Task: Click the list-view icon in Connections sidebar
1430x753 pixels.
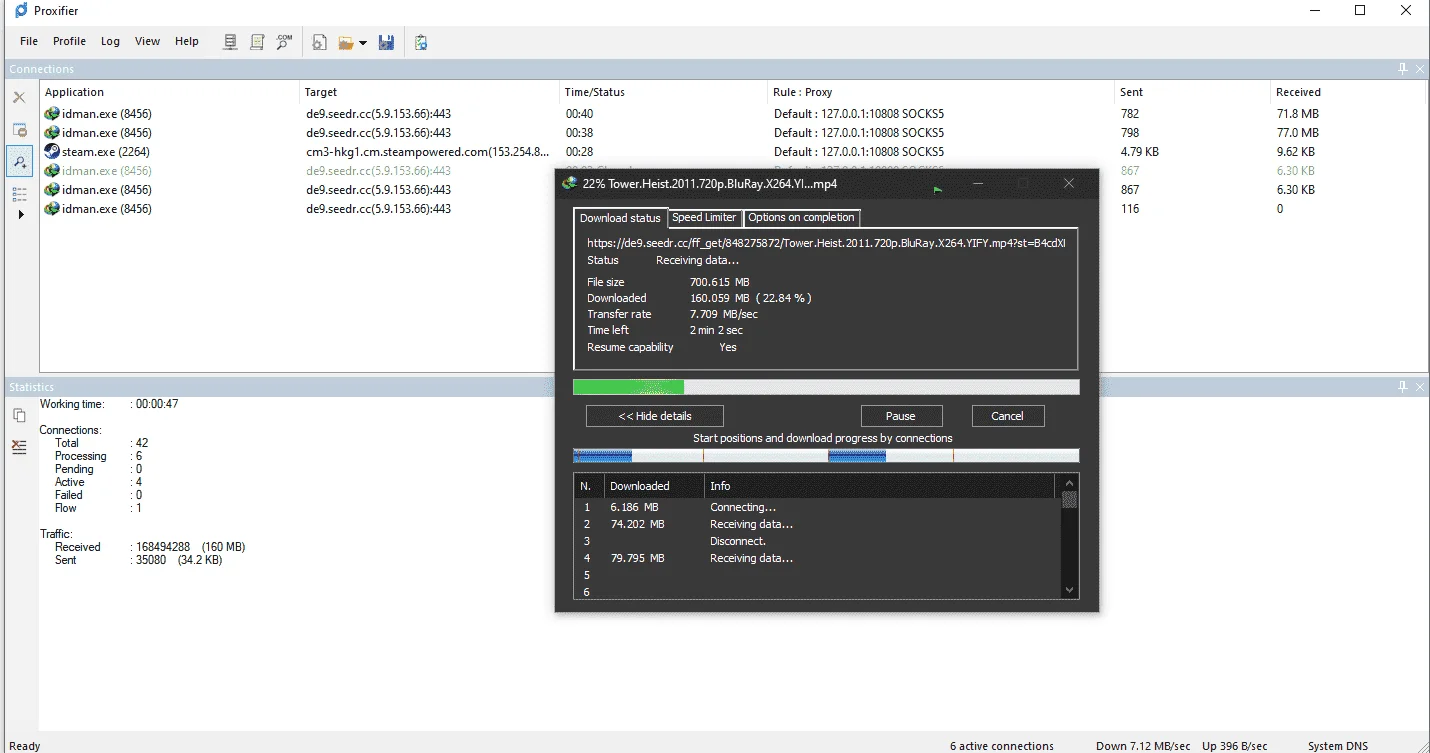Action: [19, 193]
